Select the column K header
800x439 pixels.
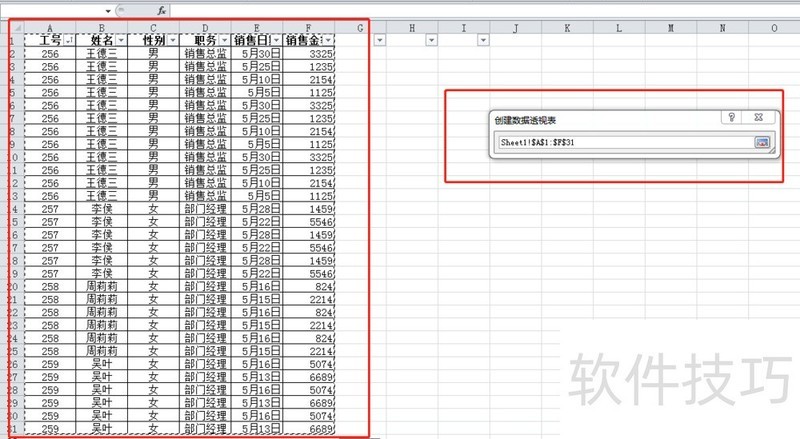[x=567, y=28]
